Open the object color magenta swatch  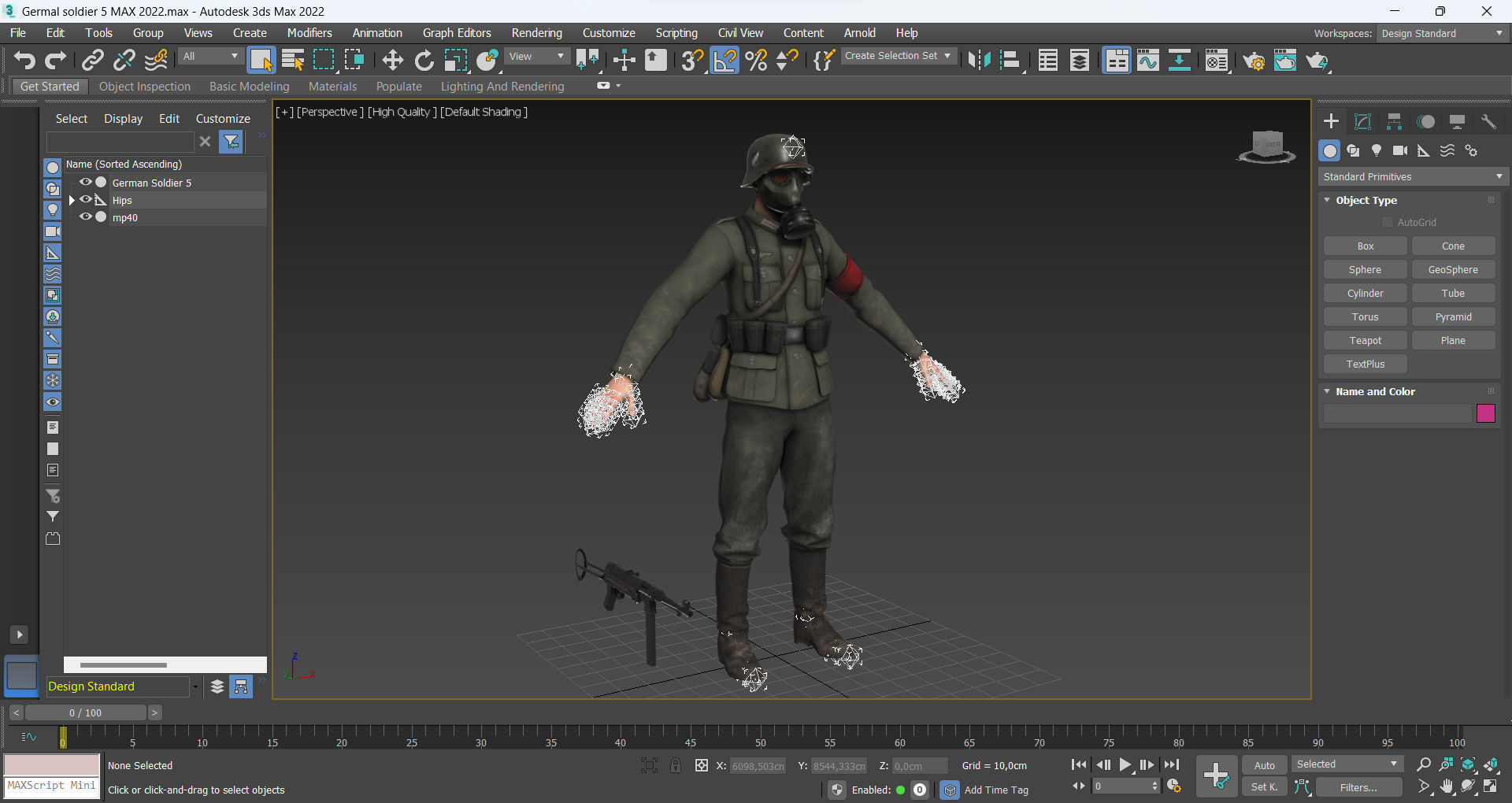(1486, 413)
